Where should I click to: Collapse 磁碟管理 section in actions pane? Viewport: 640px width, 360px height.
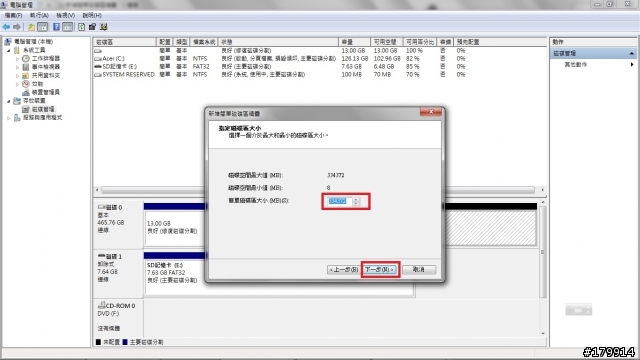631,53
